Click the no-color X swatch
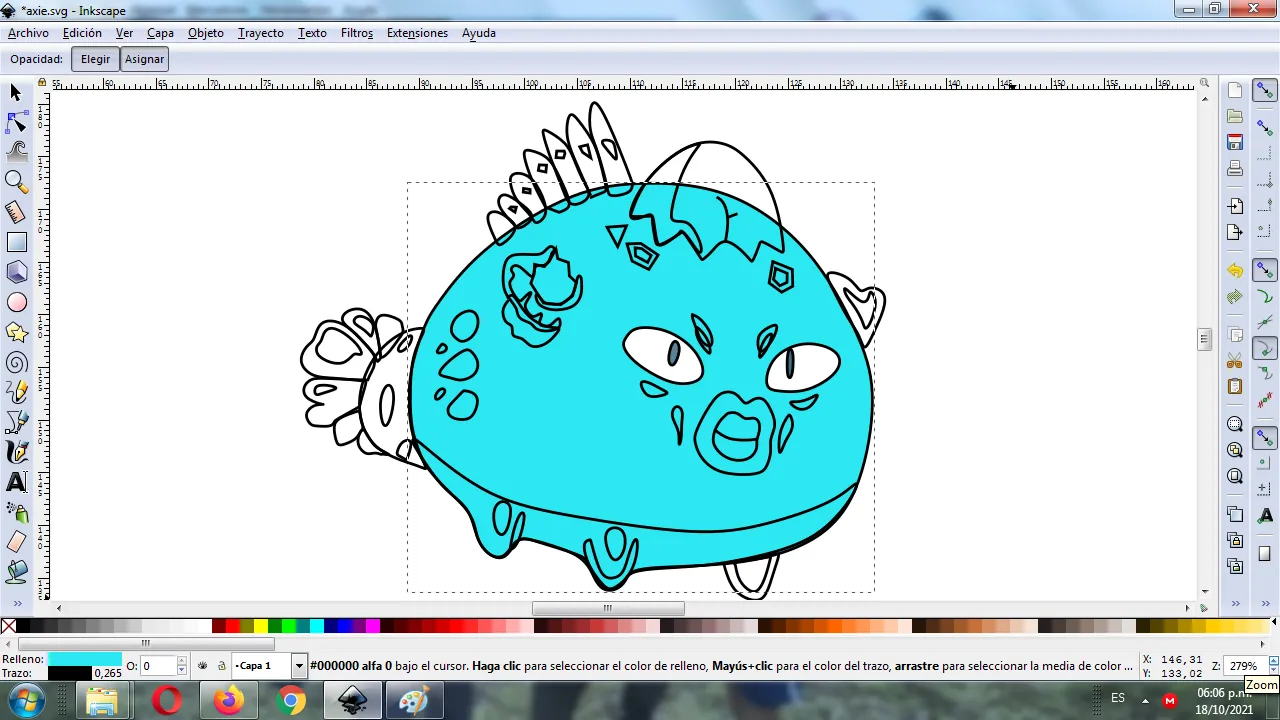The image size is (1280, 720). coord(8,626)
